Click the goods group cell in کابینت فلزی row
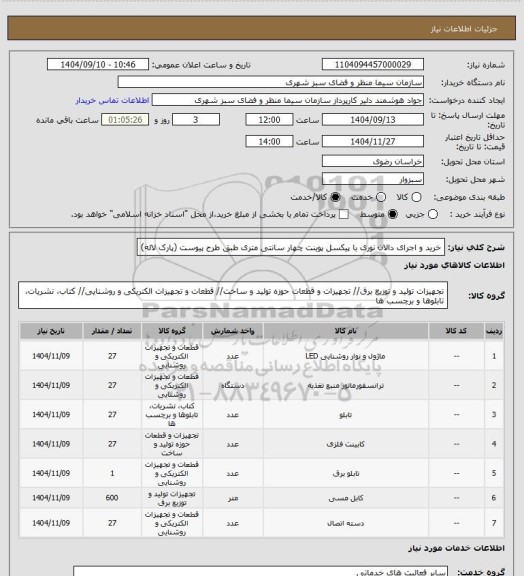Viewport: 524px width, 576px height. [x=172, y=444]
